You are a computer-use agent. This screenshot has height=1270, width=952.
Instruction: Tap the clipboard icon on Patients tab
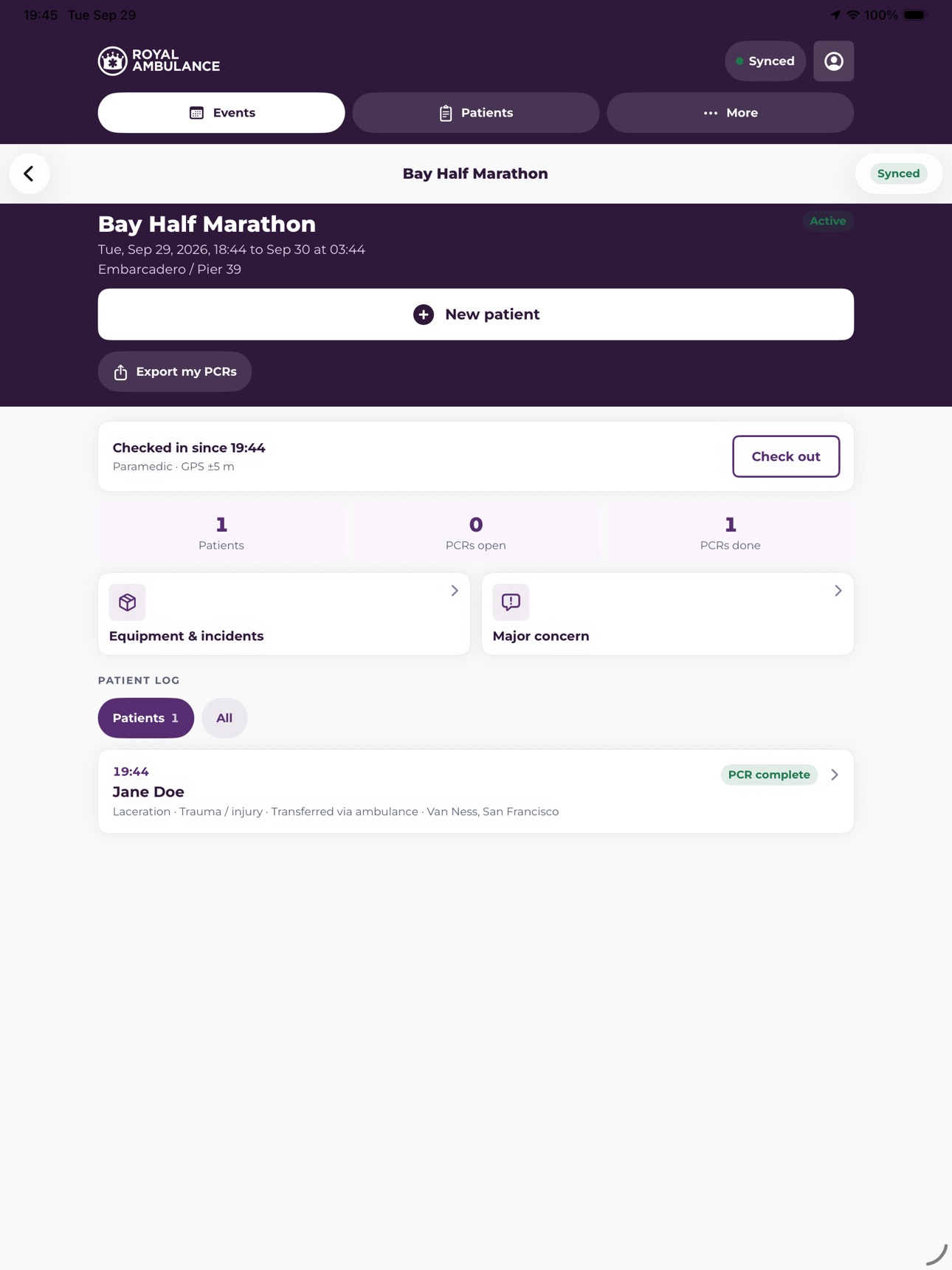pyautogui.click(x=446, y=113)
